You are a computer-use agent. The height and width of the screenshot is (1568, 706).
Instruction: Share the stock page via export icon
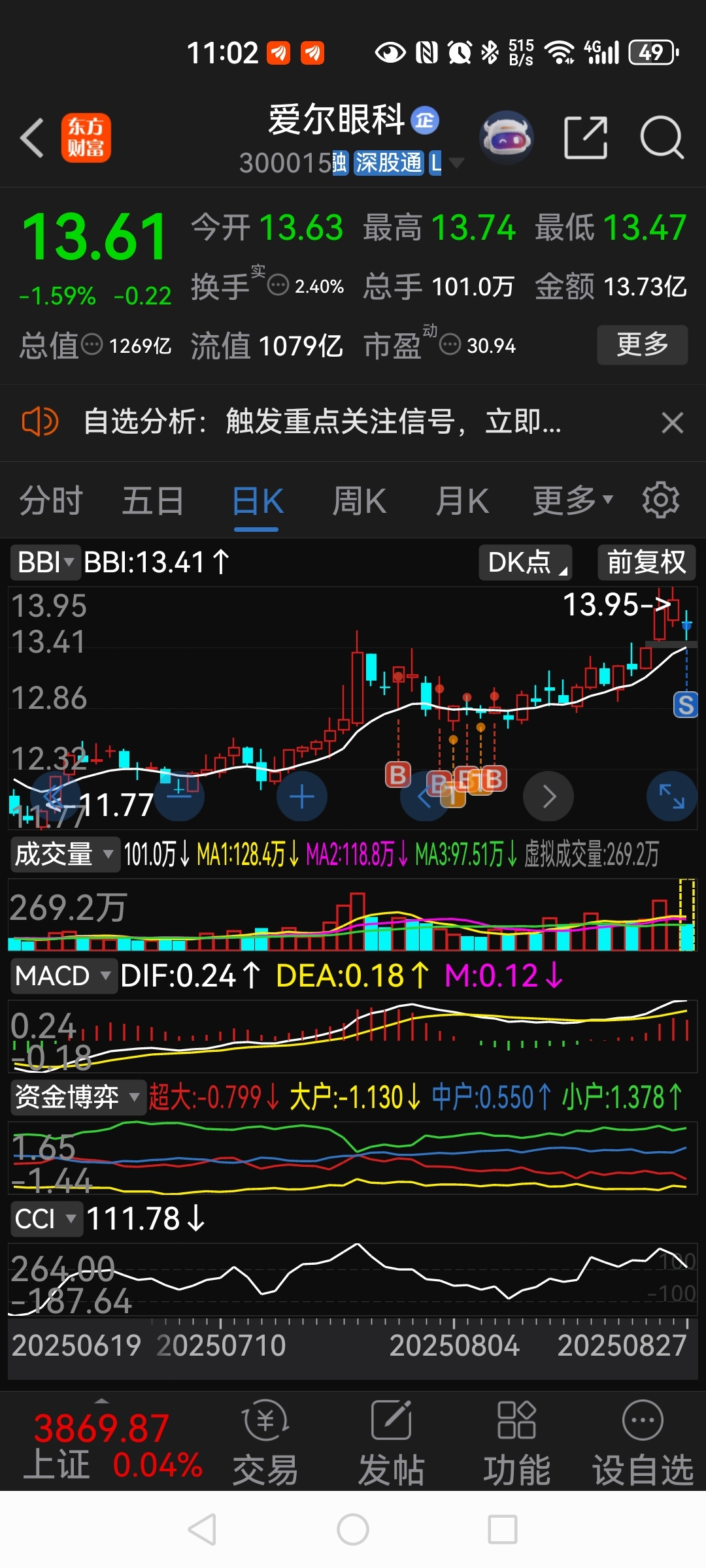click(586, 137)
